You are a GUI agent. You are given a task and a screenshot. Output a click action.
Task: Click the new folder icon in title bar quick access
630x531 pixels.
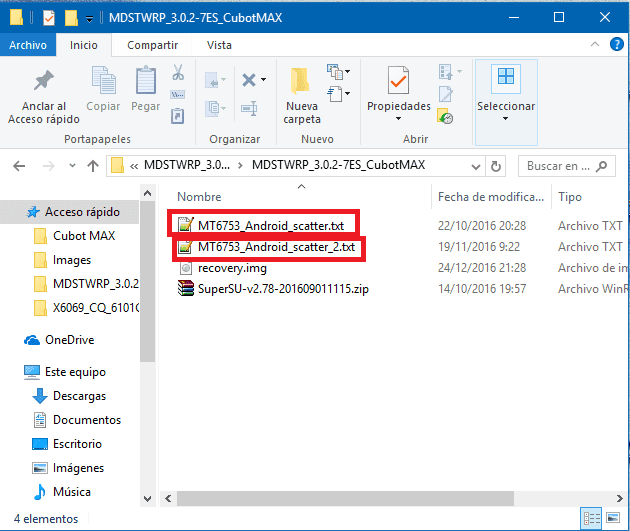pyautogui.click(x=71, y=18)
